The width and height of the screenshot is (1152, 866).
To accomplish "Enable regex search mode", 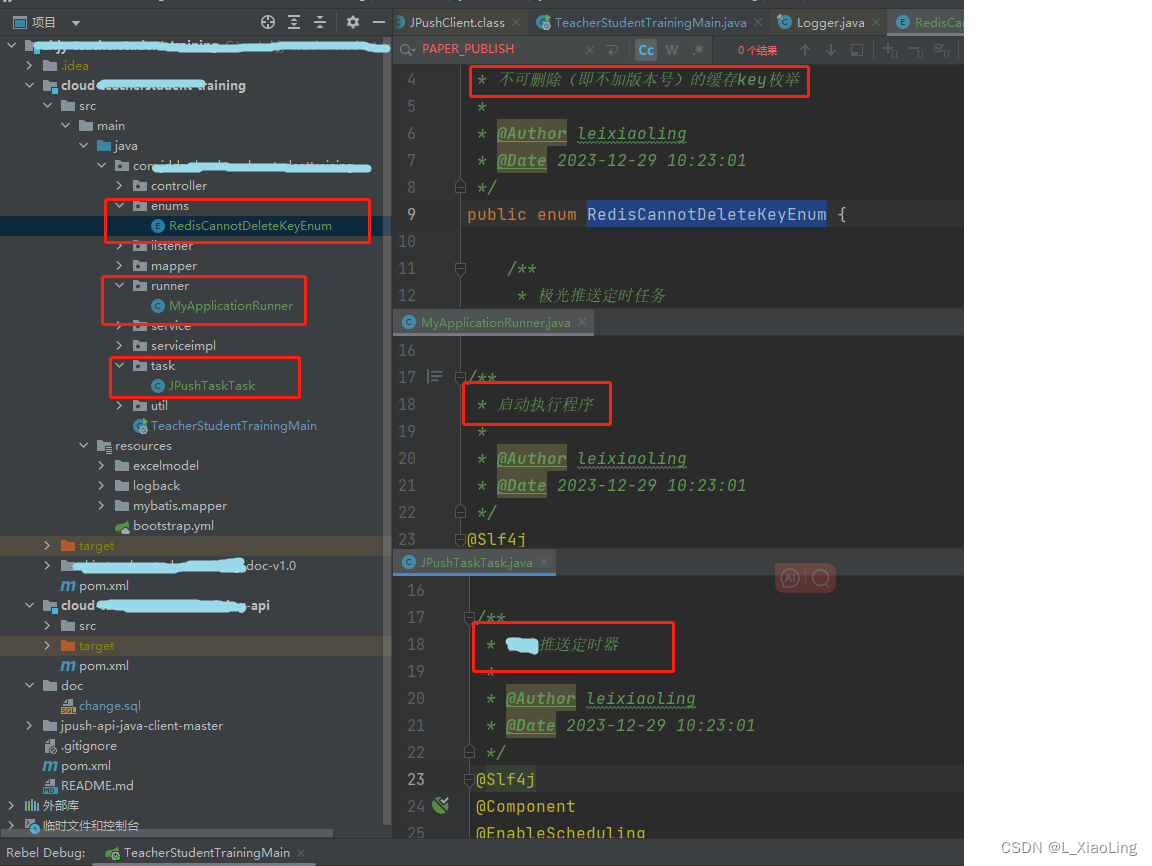I will (697, 49).
